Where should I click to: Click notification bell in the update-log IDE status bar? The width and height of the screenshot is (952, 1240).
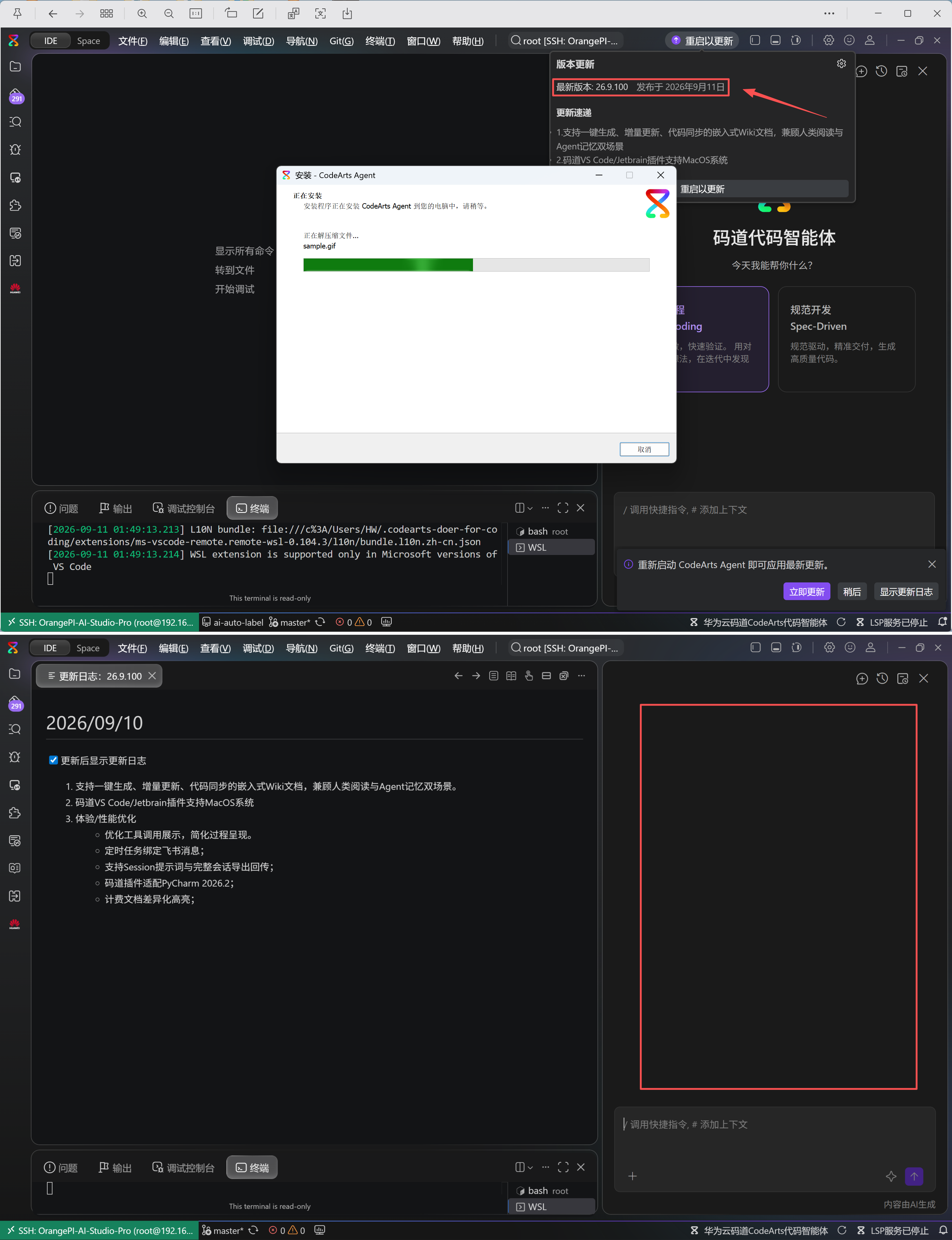click(943, 1230)
